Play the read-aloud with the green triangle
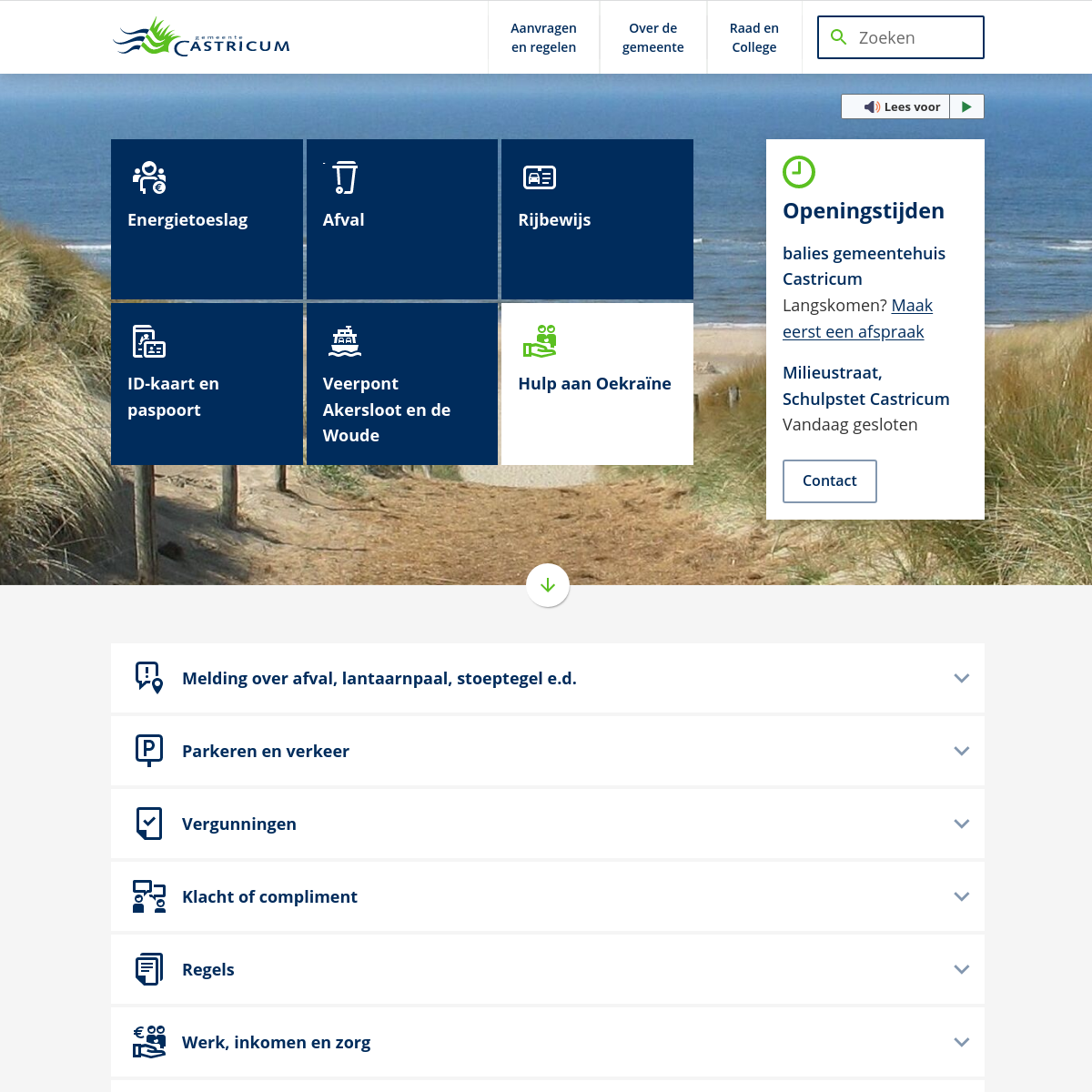The height and width of the screenshot is (1092, 1092). [966, 106]
